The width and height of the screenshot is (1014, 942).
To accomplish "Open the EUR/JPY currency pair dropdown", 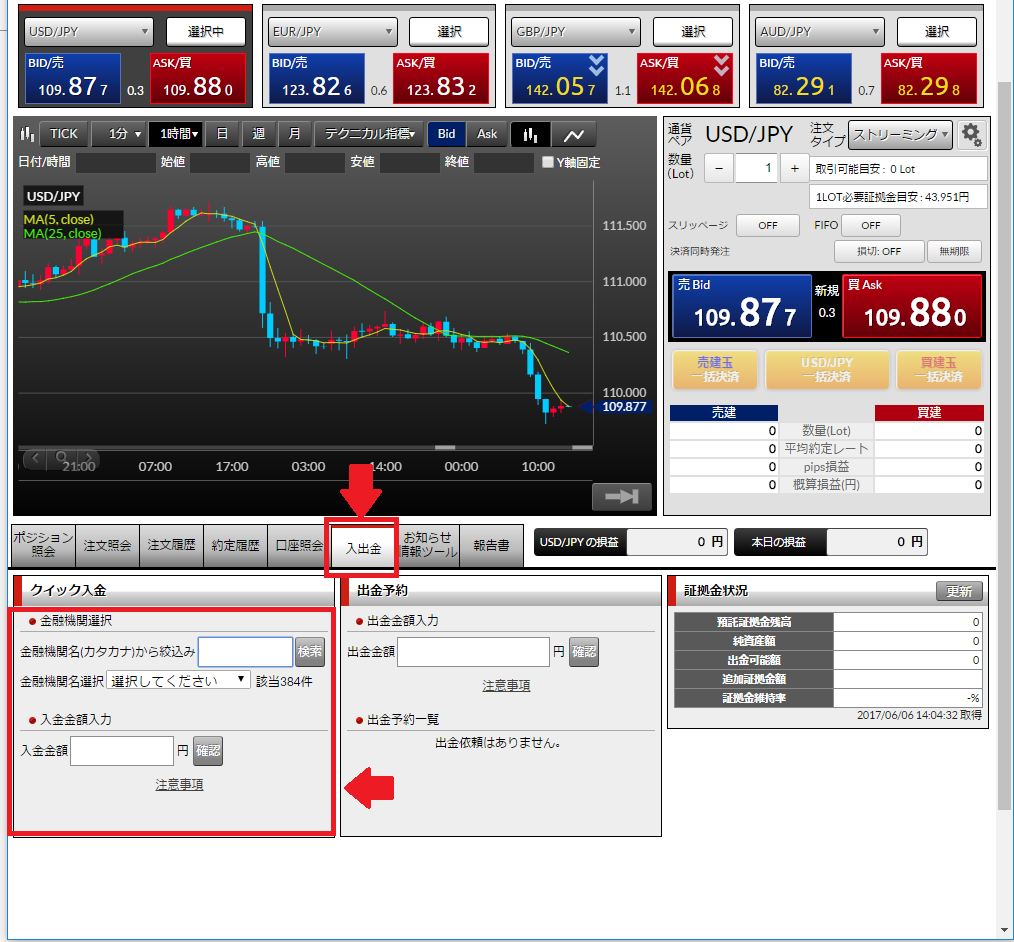I will tap(332, 32).
